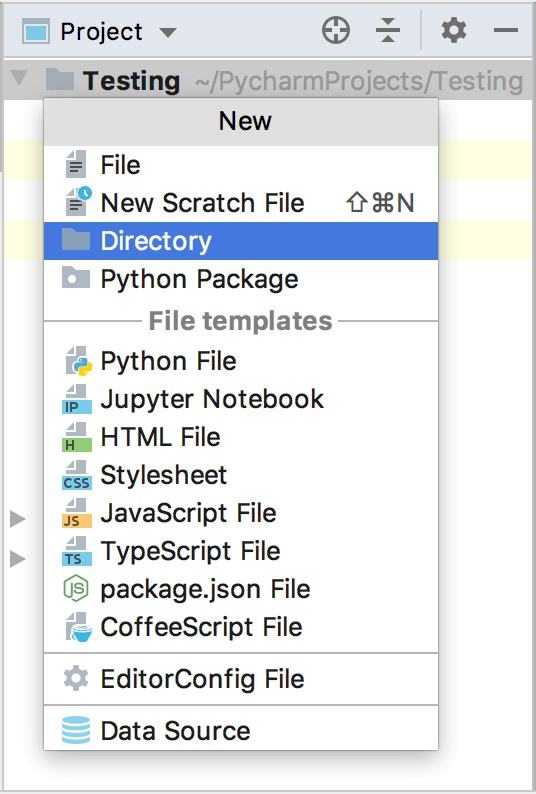Click the Python logo file icon

coord(78,361)
